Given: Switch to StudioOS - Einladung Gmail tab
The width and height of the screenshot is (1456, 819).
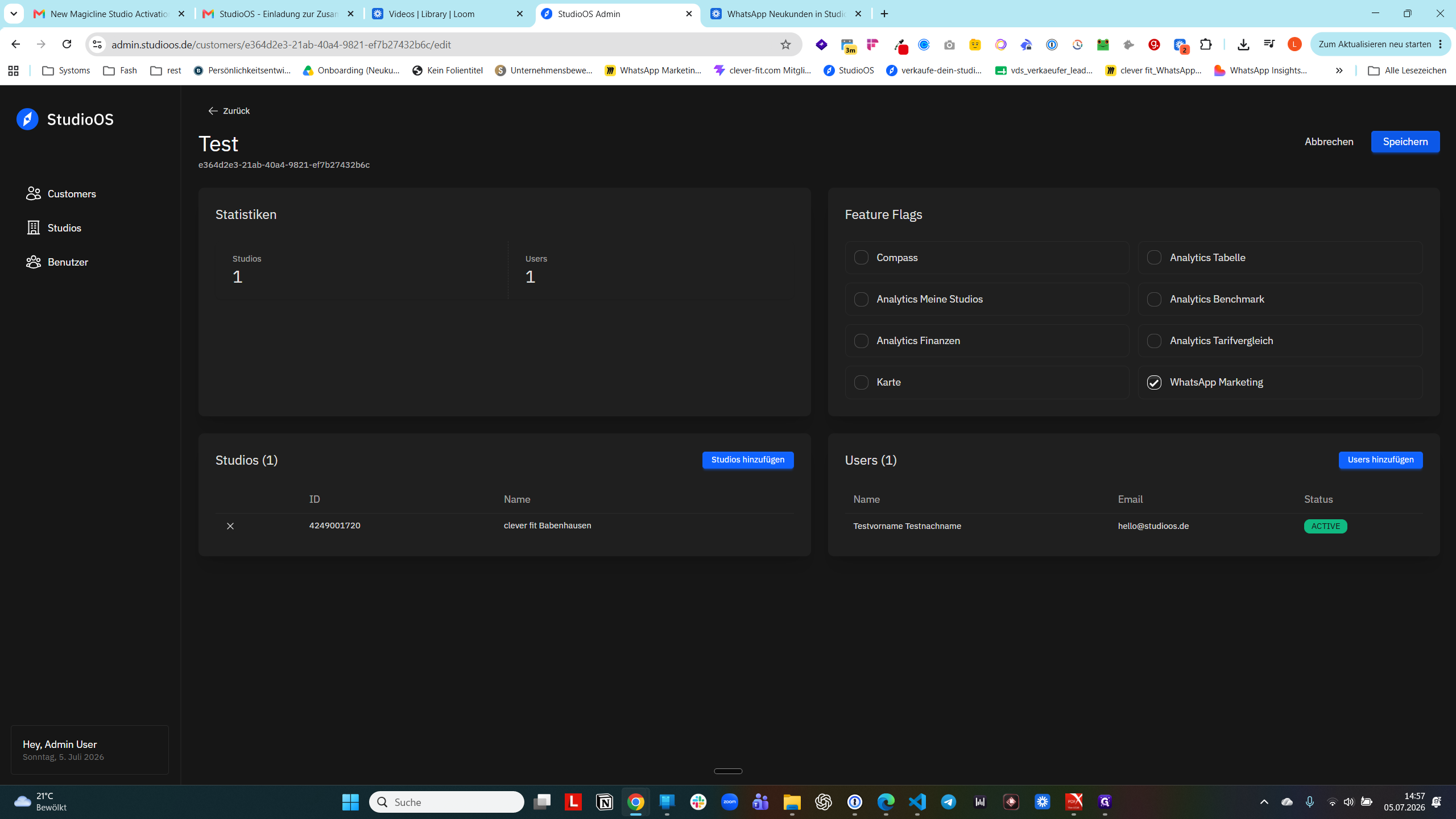Looking at the screenshot, I should (x=279, y=14).
